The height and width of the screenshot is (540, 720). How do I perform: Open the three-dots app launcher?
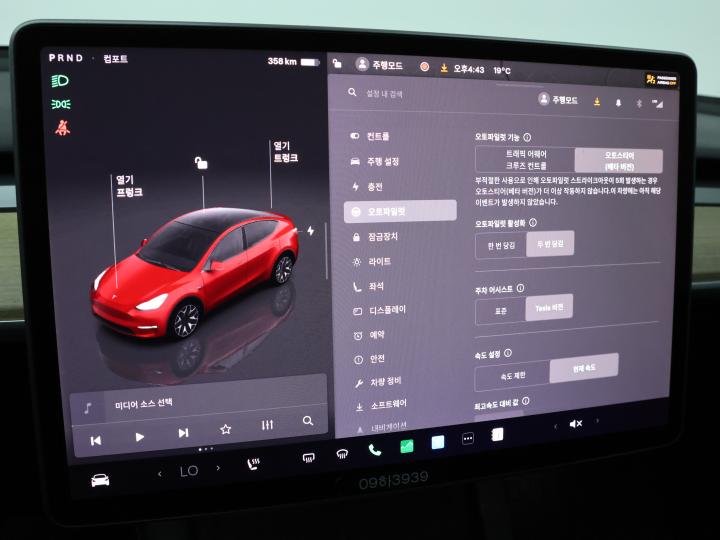[467, 438]
